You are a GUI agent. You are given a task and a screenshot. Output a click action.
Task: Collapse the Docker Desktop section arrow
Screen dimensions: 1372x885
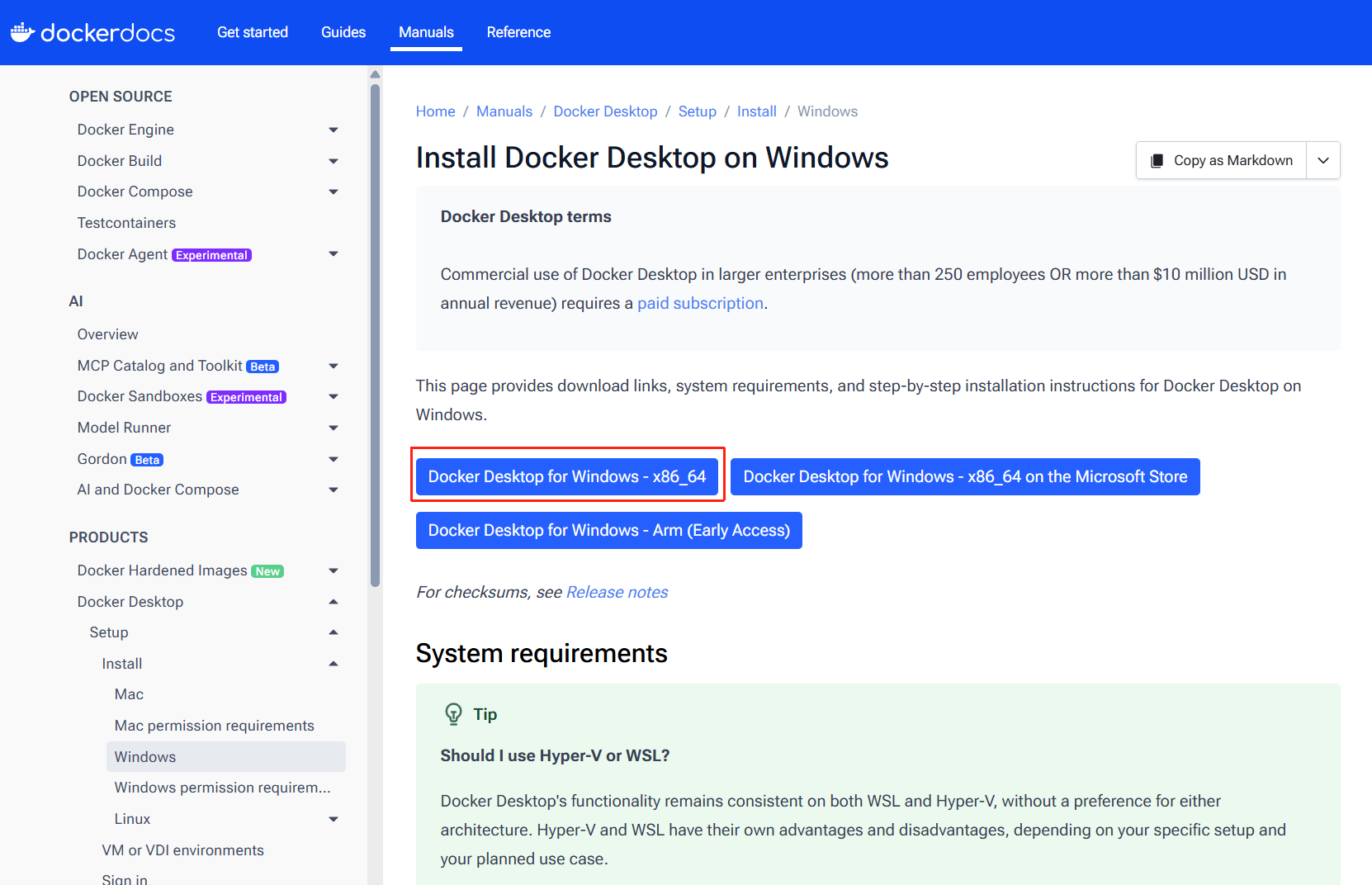coord(334,602)
